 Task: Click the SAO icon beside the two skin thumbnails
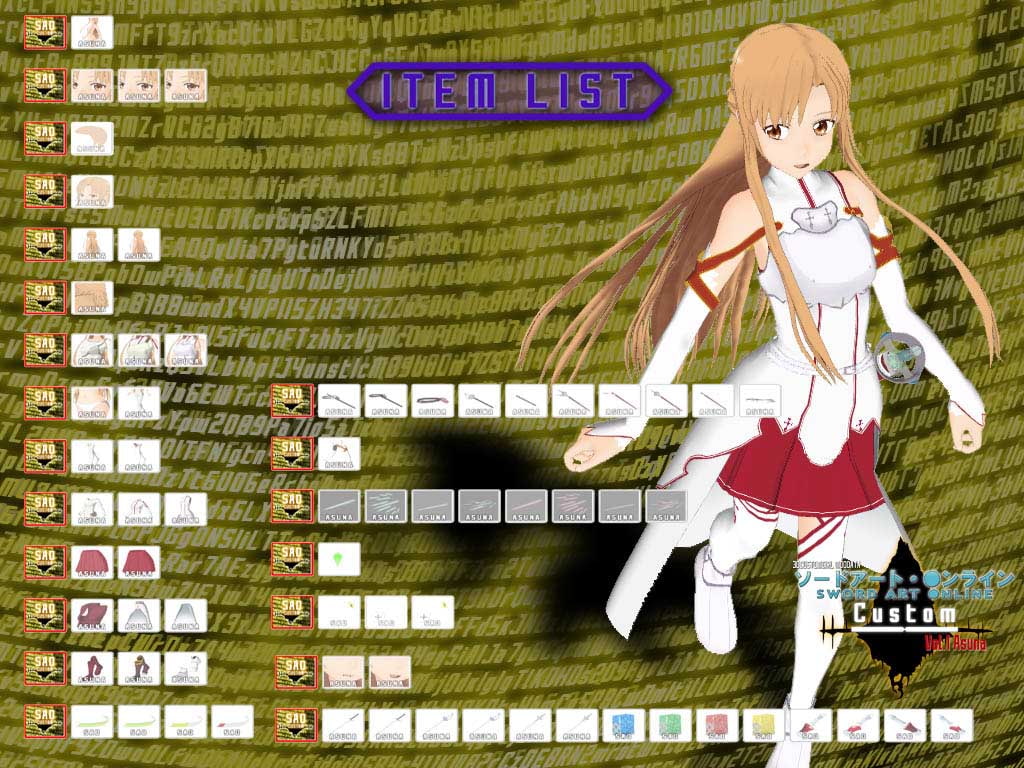tap(296, 672)
